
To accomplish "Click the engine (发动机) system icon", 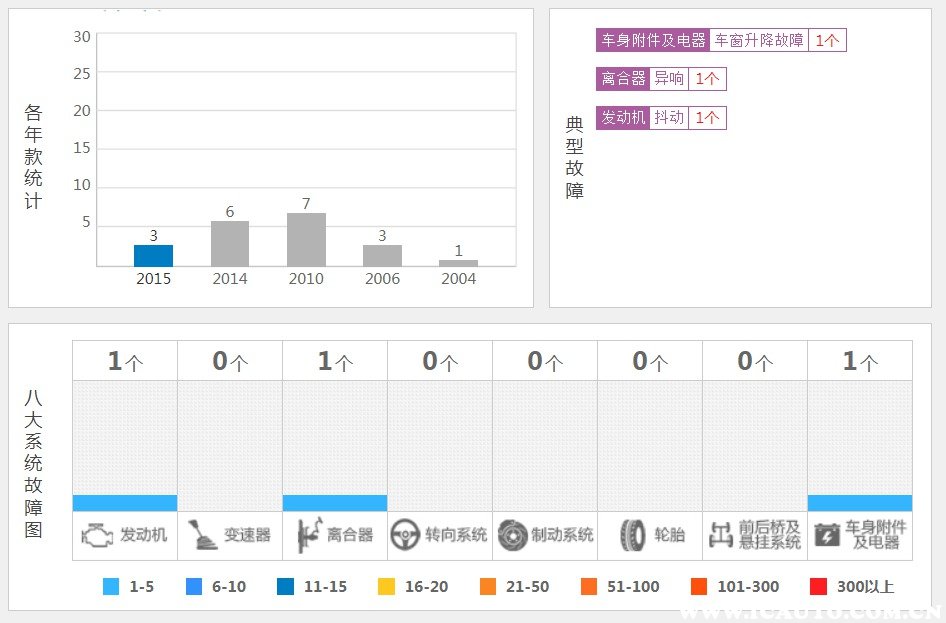I will pos(97,536).
